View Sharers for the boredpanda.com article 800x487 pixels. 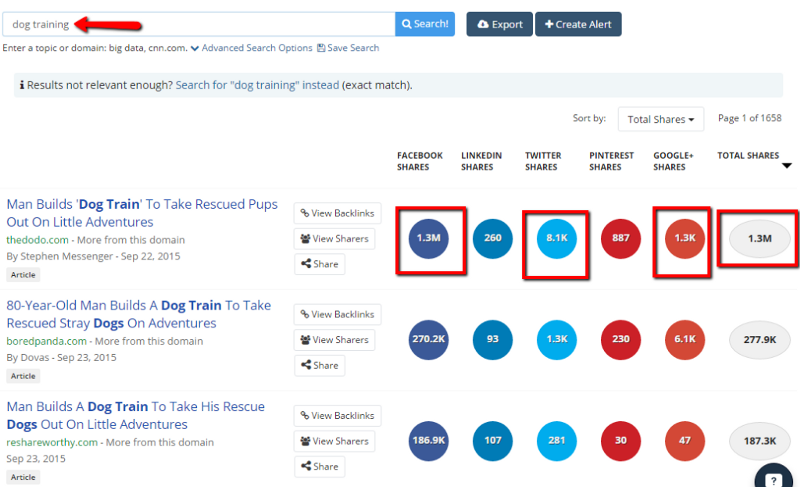(337, 340)
